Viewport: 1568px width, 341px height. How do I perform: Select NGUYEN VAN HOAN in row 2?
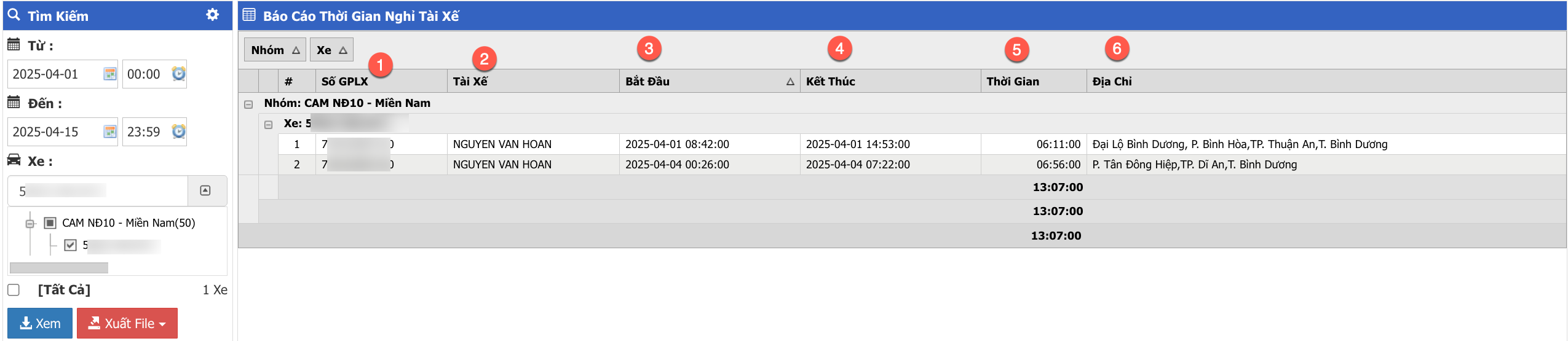coord(502,165)
